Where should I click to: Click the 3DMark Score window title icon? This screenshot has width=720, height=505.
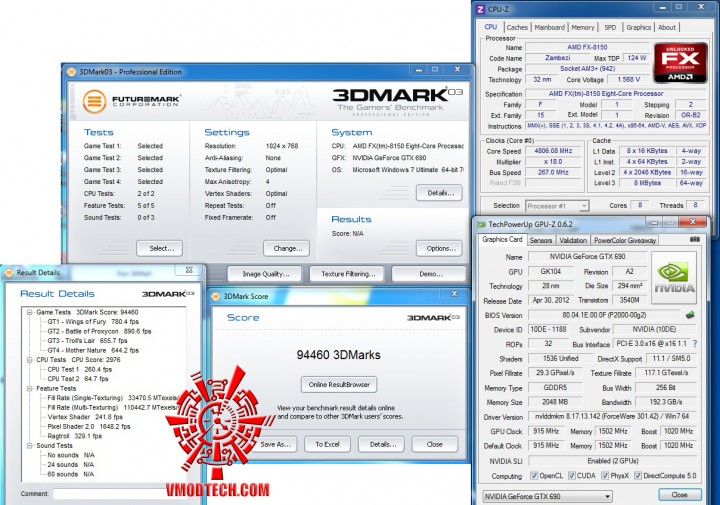point(216,297)
